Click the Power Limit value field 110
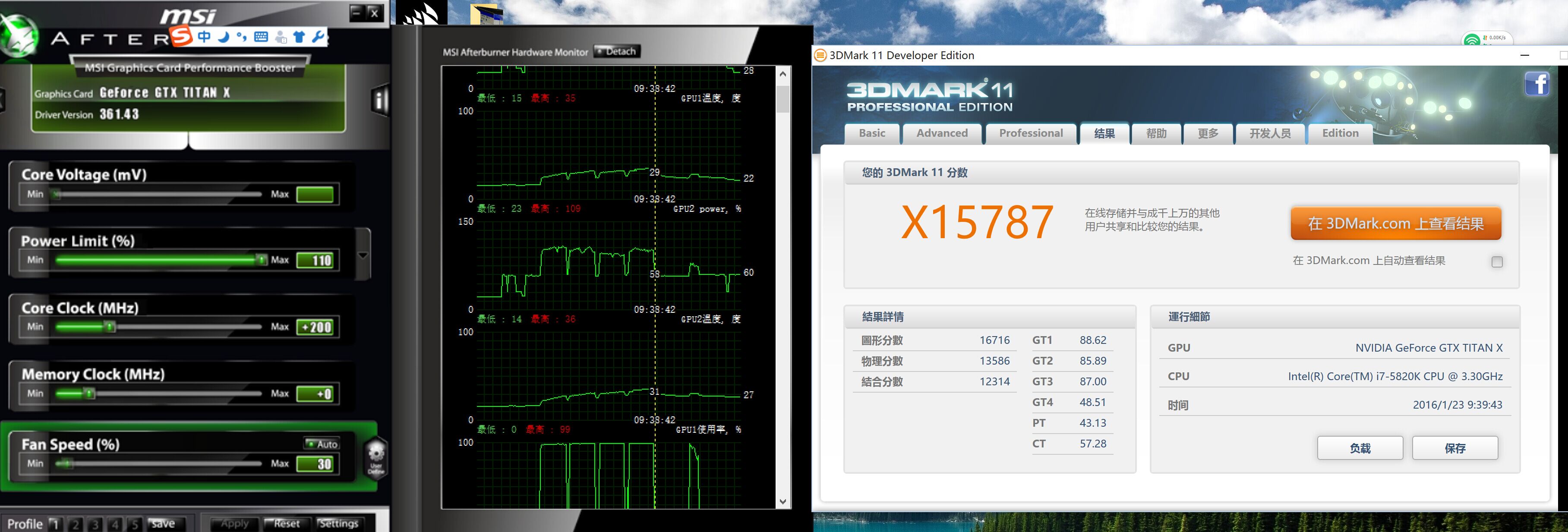The height and width of the screenshot is (532, 1568). point(315,261)
